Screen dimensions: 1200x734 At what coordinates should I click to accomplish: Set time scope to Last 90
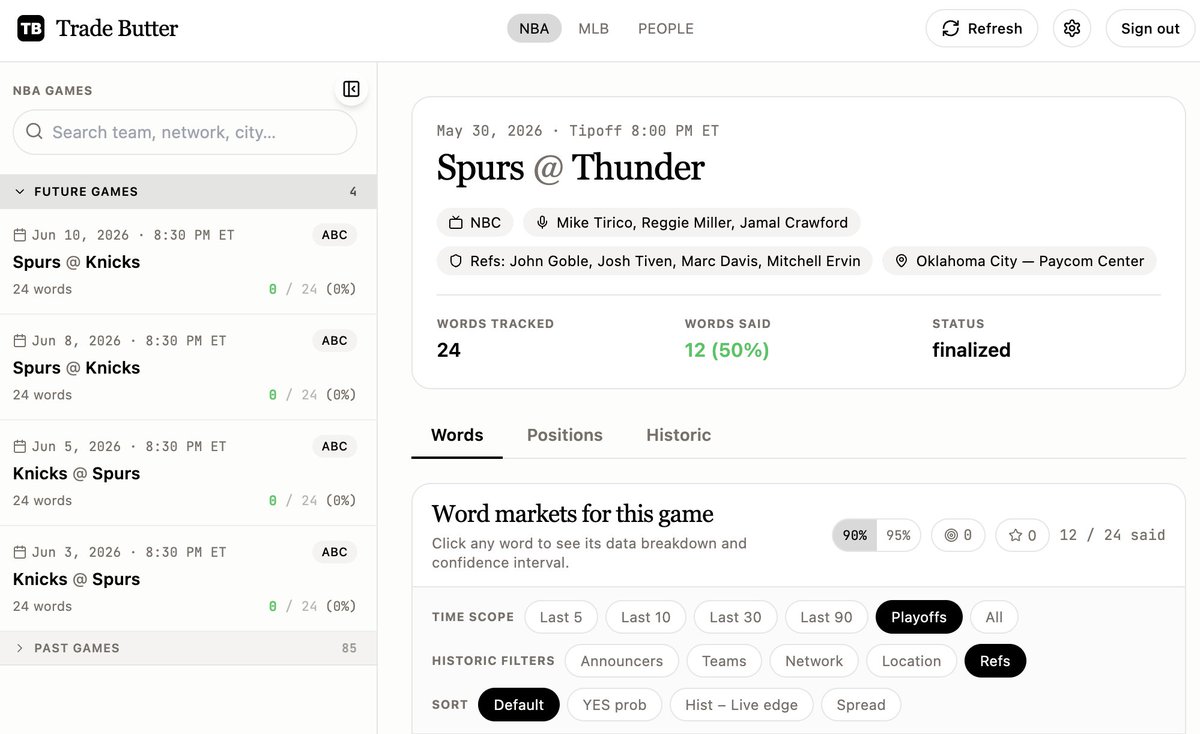(826, 617)
